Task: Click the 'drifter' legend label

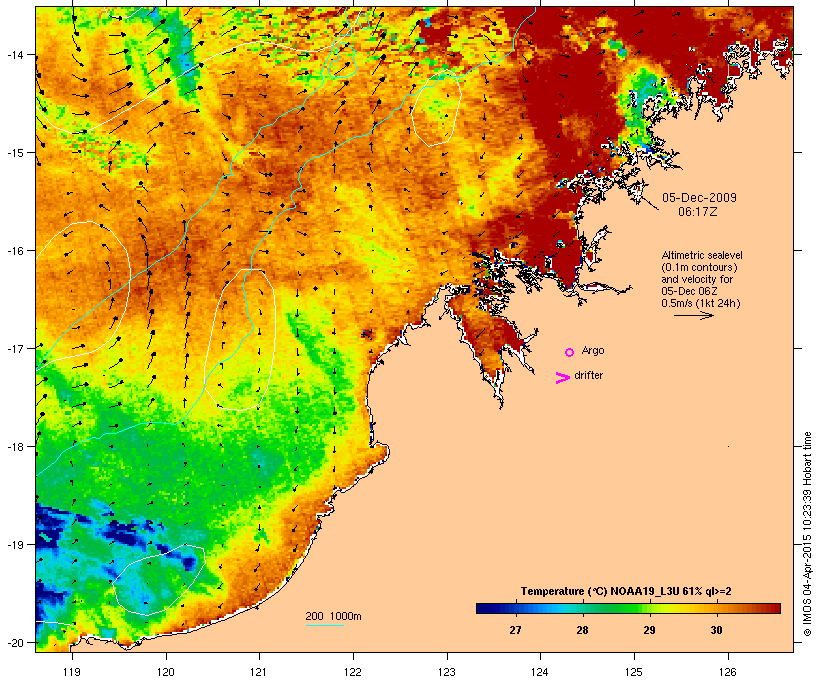Action: pyautogui.click(x=588, y=375)
